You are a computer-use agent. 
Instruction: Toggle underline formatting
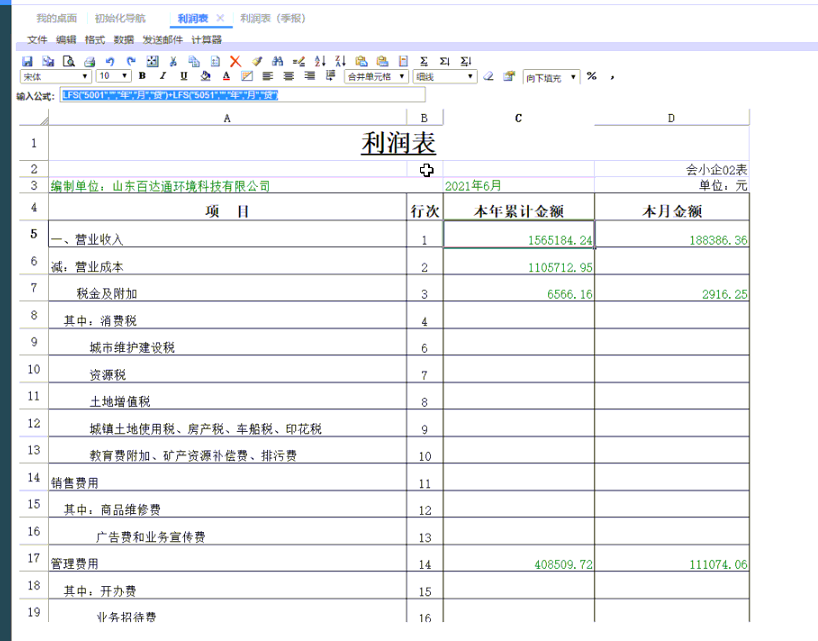point(184,77)
